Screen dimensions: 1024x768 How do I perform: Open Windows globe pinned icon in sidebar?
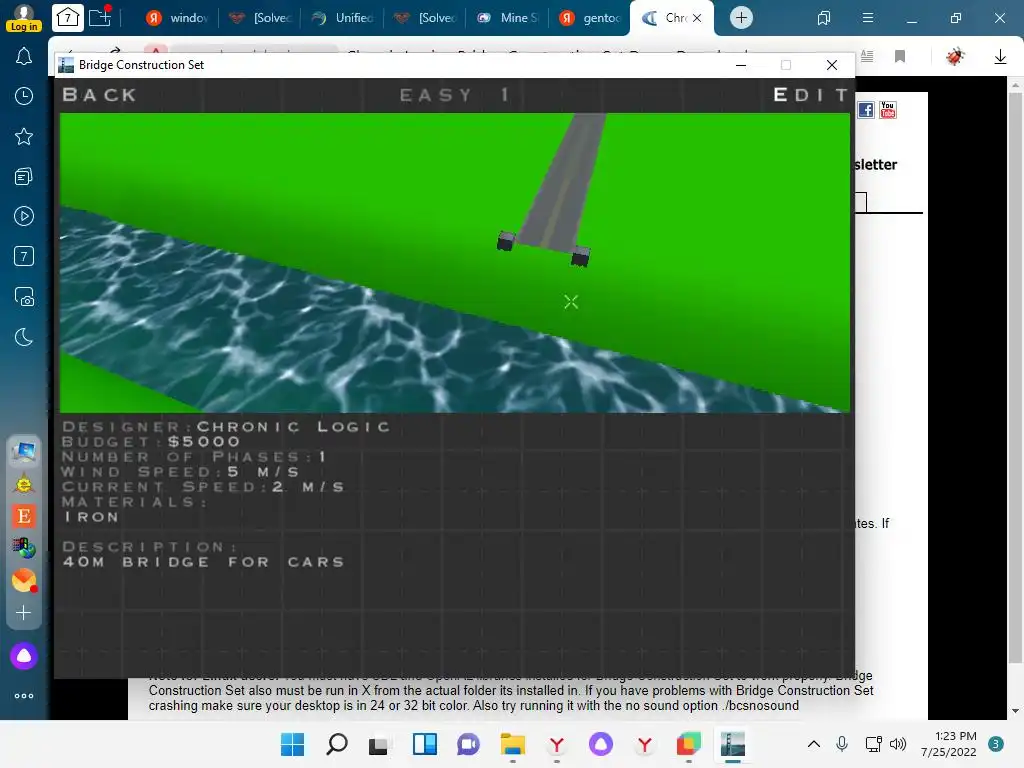pyautogui.click(x=24, y=548)
